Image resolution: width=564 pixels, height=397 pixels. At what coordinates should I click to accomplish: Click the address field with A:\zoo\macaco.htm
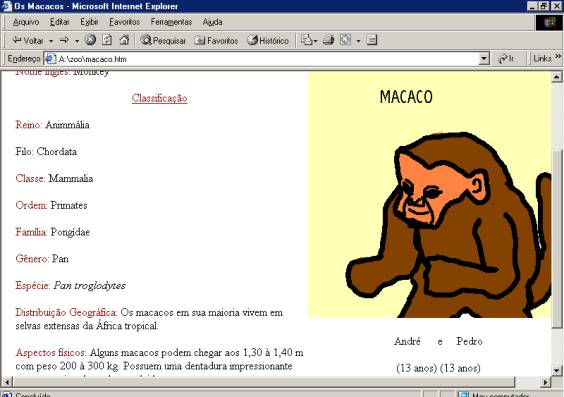click(x=267, y=59)
